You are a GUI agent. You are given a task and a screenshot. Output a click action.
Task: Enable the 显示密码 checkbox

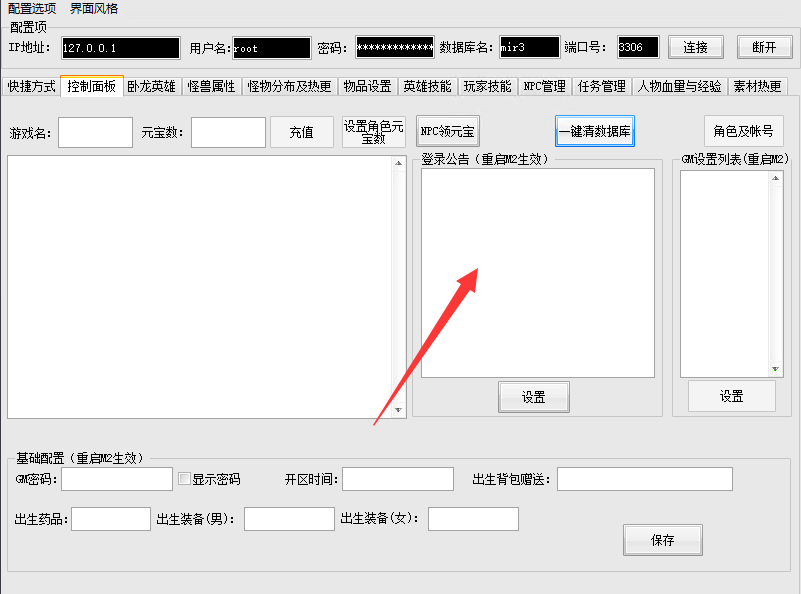pos(184,479)
